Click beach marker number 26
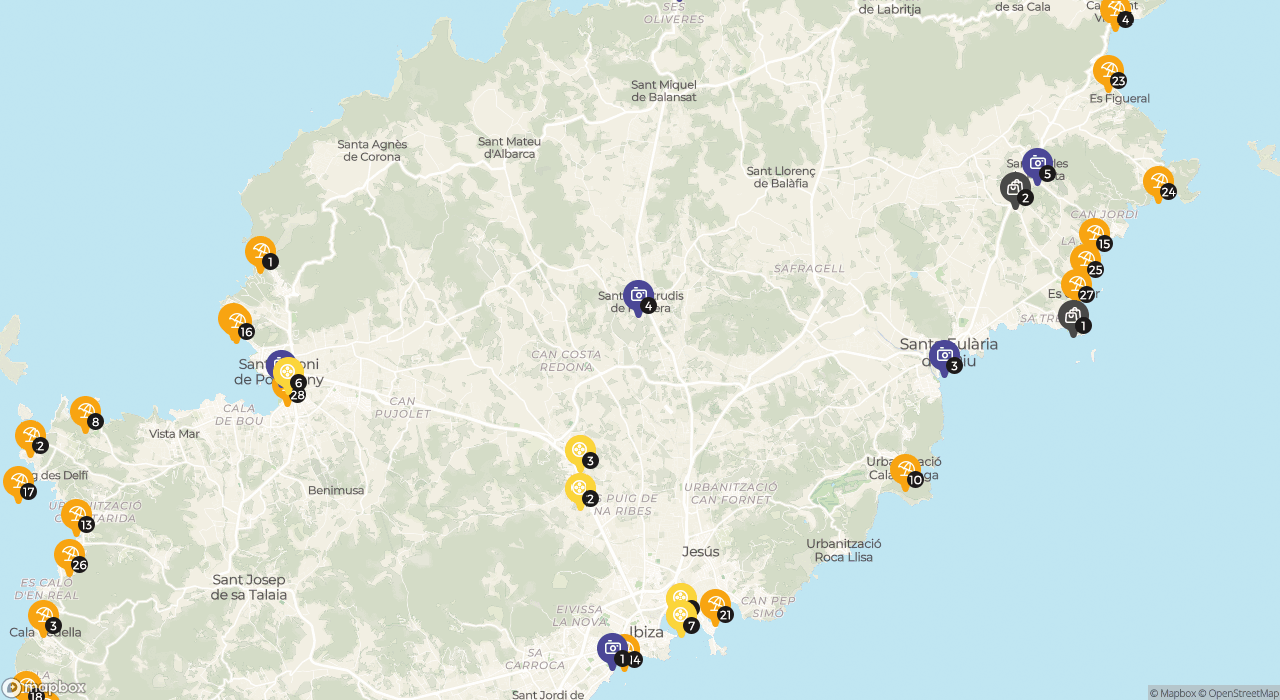Viewport: 1280px width, 700px height. pyautogui.click(x=69, y=555)
